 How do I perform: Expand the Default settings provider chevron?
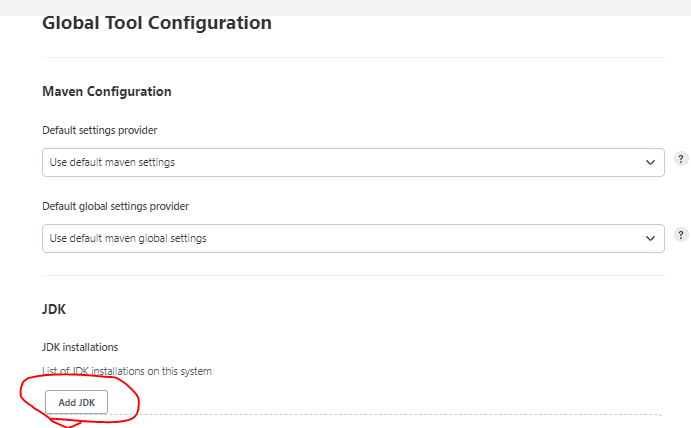click(650, 162)
